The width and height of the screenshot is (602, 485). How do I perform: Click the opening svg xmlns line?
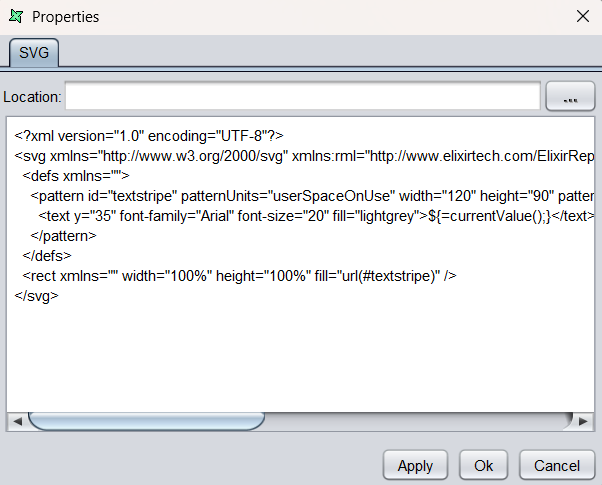click(x=304, y=156)
